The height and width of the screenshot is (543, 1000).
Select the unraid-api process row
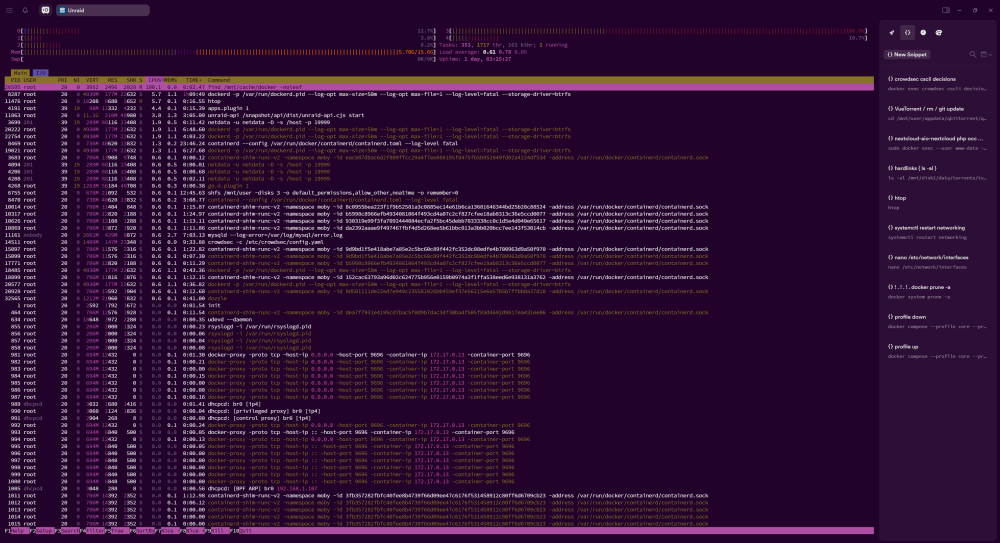coord(439,115)
